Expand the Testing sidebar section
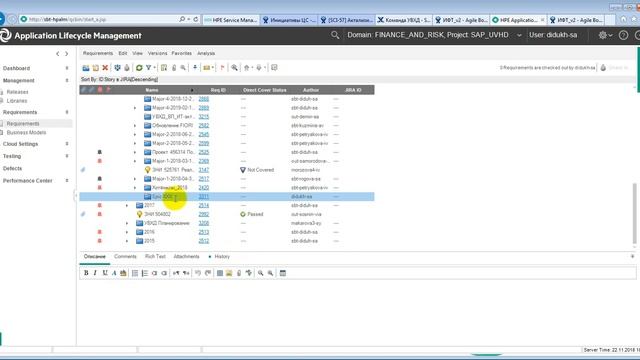 (x=67, y=156)
